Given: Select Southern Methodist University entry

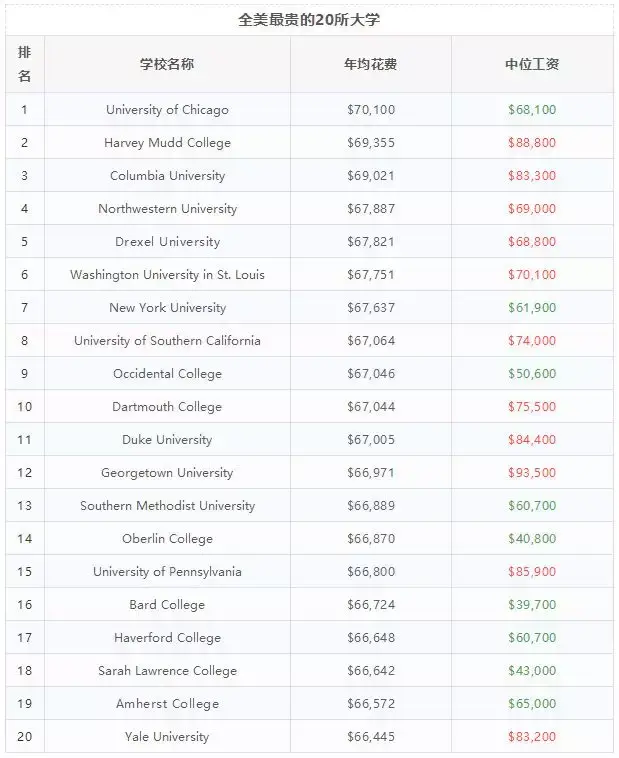Looking at the screenshot, I should click(167, 506).
